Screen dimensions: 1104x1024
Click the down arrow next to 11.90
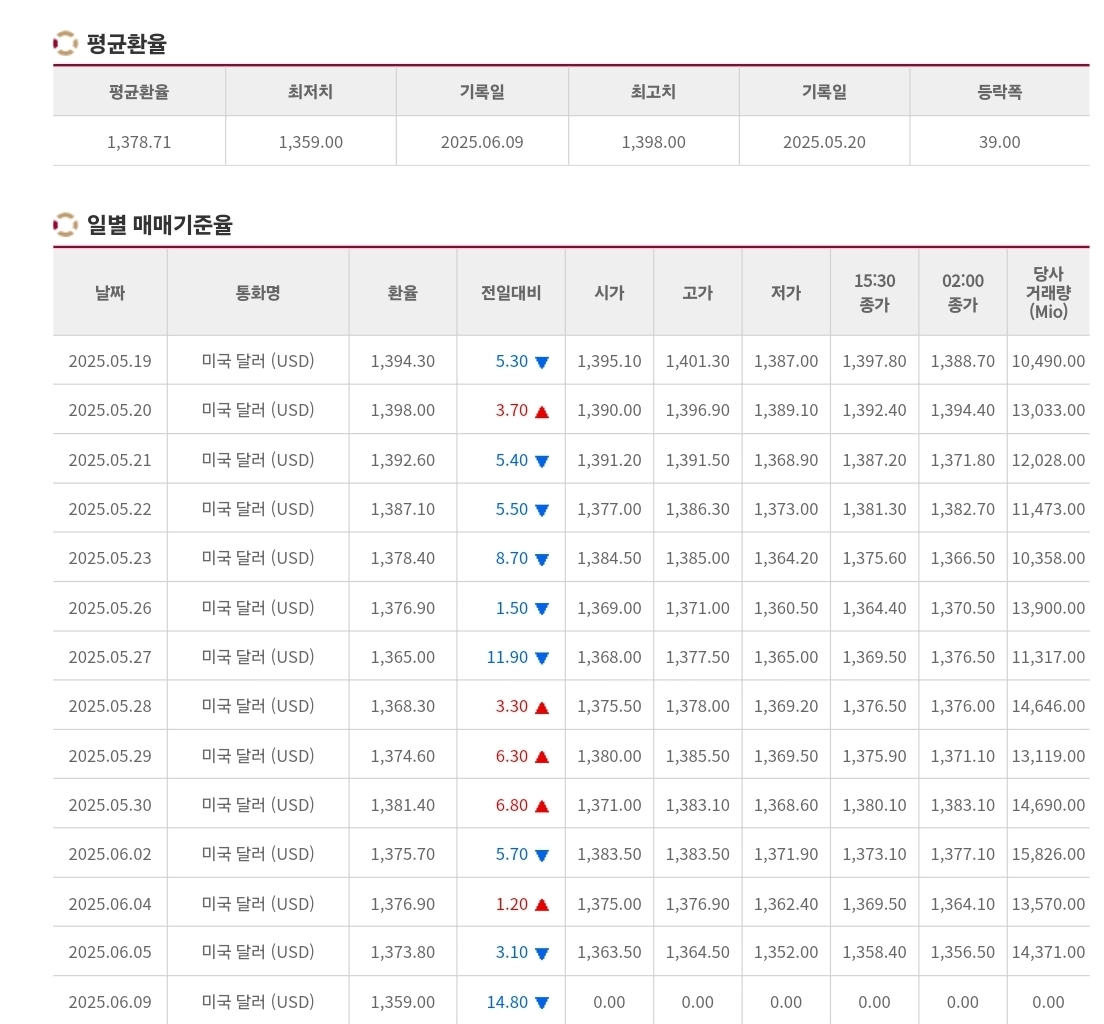tap(541, 658)
